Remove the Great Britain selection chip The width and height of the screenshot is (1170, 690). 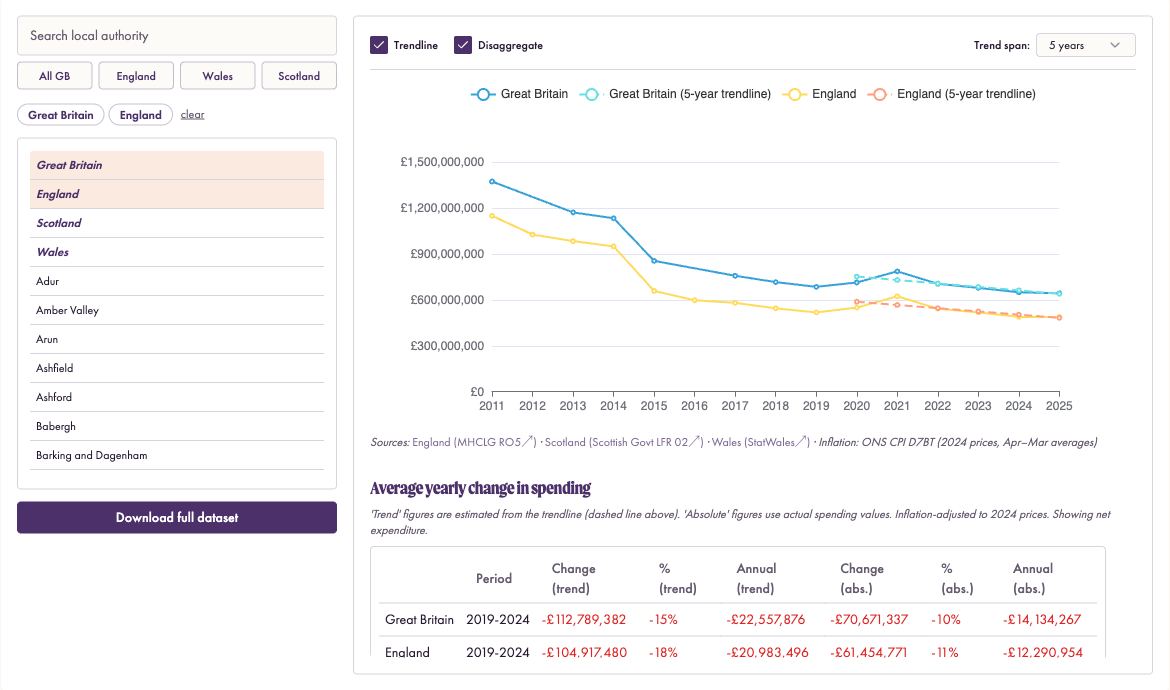pos(60,115)
